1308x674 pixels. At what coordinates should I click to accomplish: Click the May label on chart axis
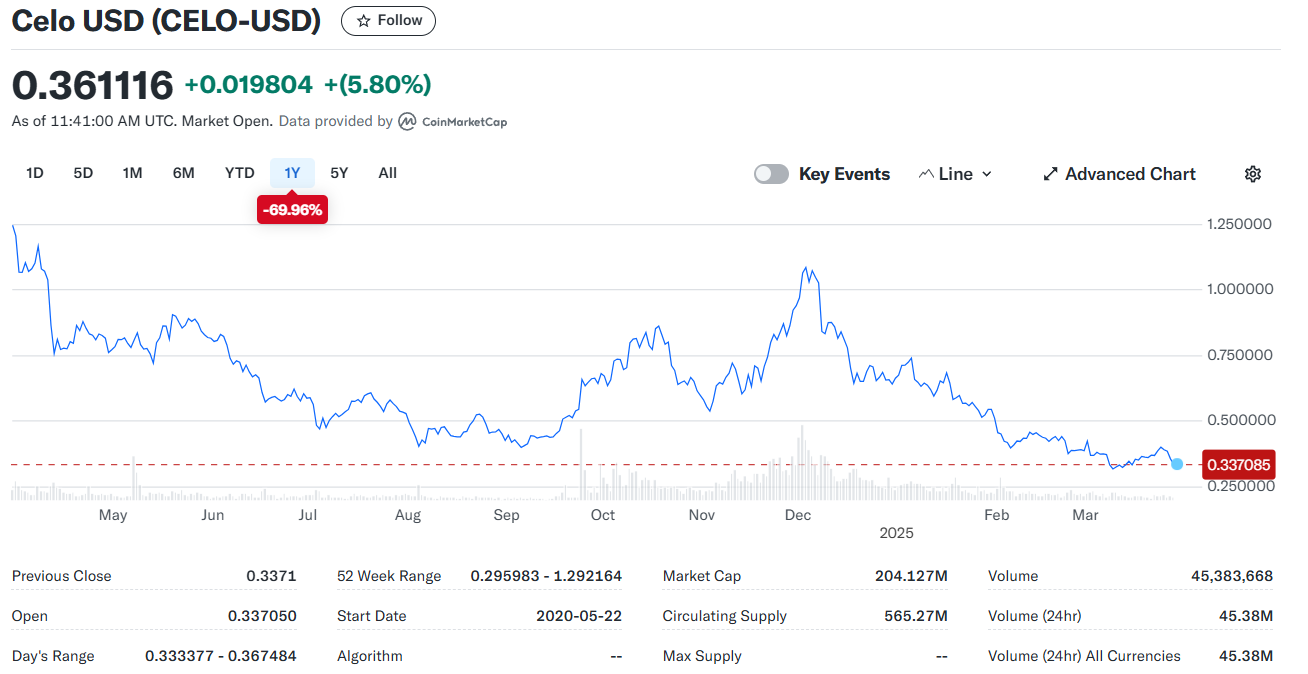point(113,515)
